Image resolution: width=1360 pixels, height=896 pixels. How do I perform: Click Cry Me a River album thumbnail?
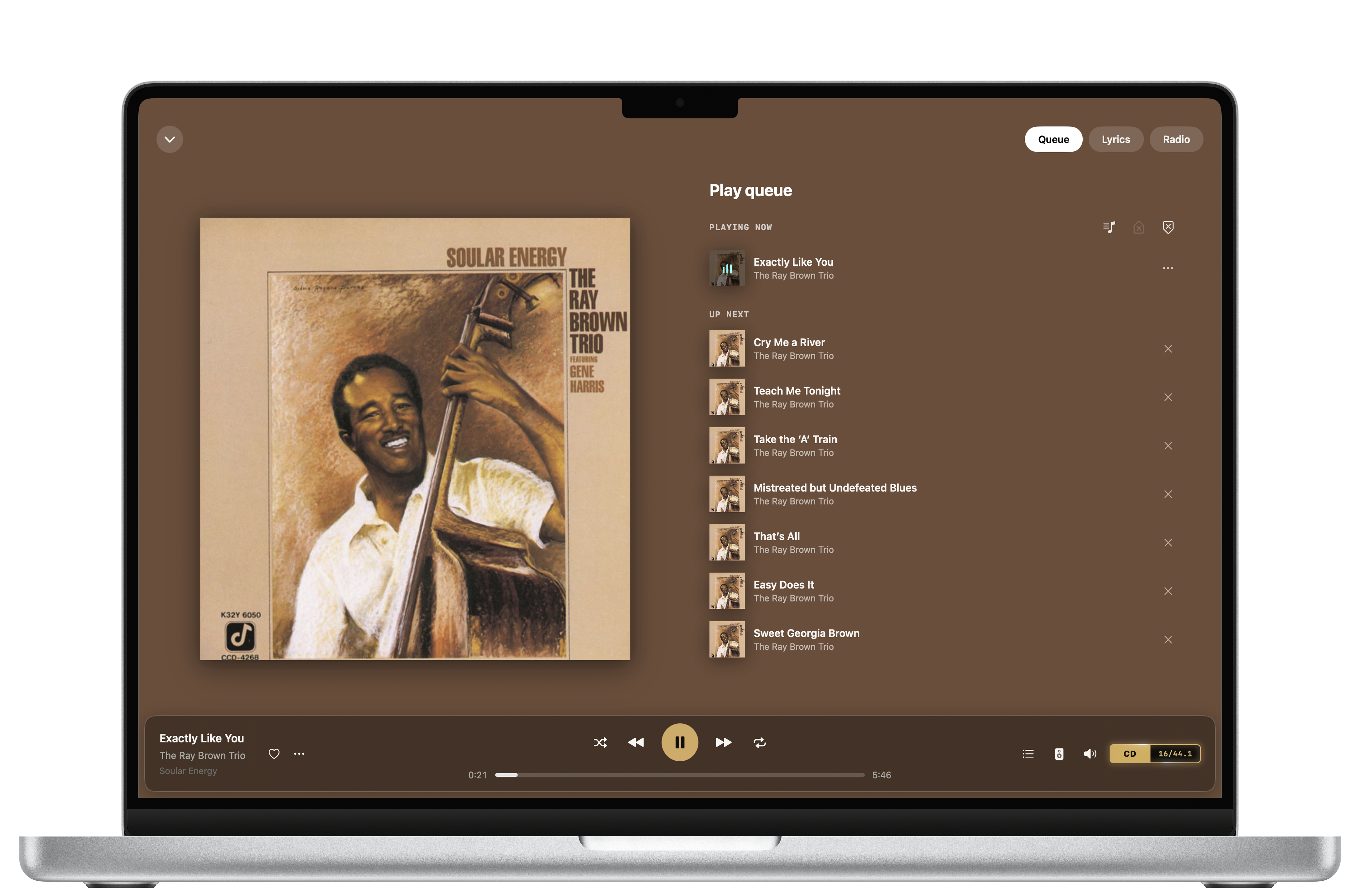(x=727, y=349)
